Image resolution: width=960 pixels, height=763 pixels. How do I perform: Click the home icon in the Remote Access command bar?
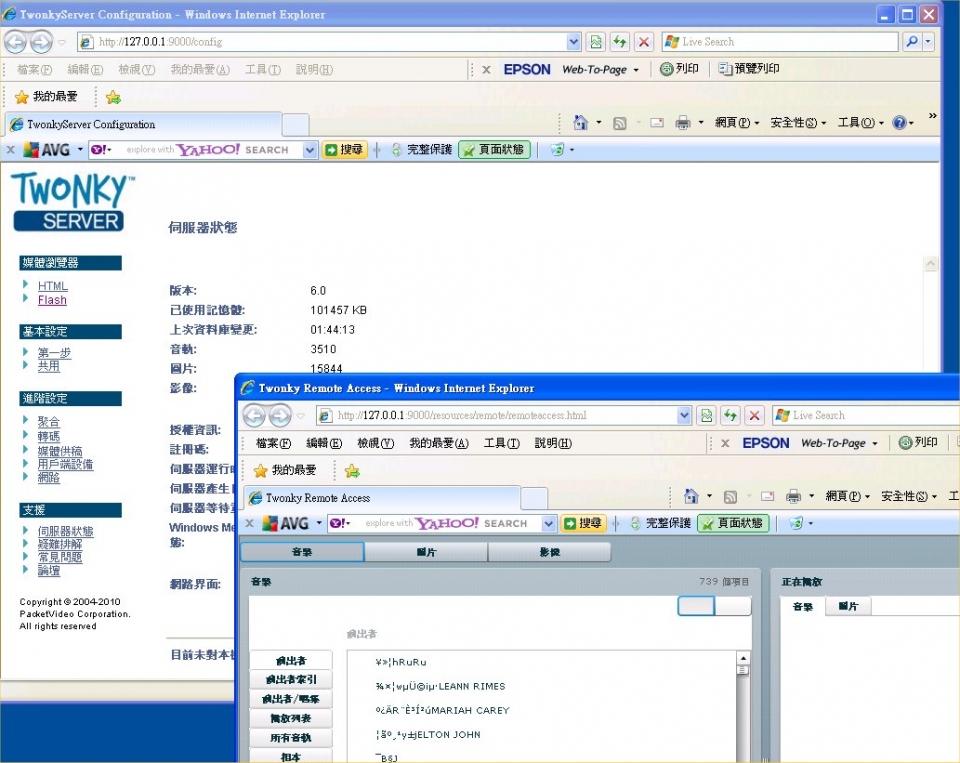pos(691,497)
